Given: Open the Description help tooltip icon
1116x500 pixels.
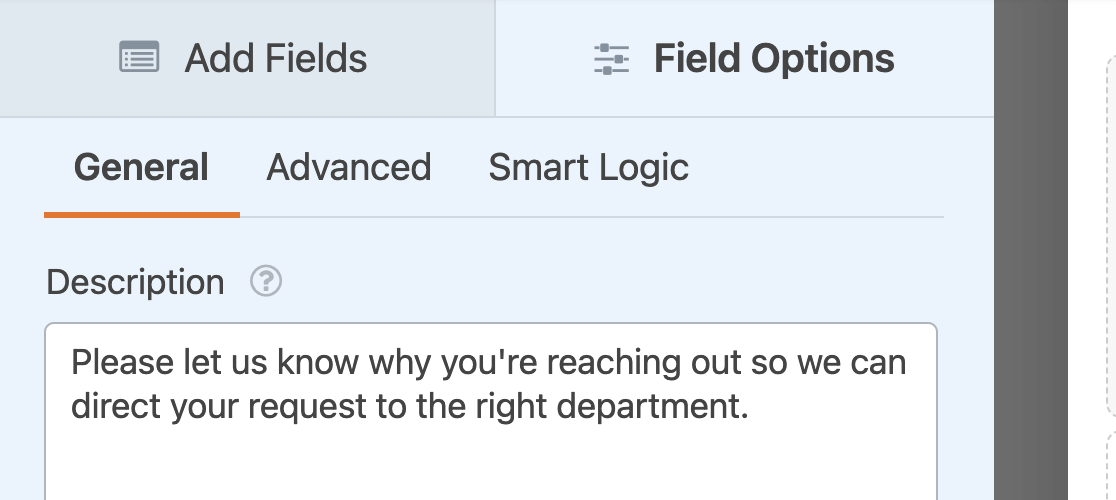Looking at the screenshot, I should 266,282.
